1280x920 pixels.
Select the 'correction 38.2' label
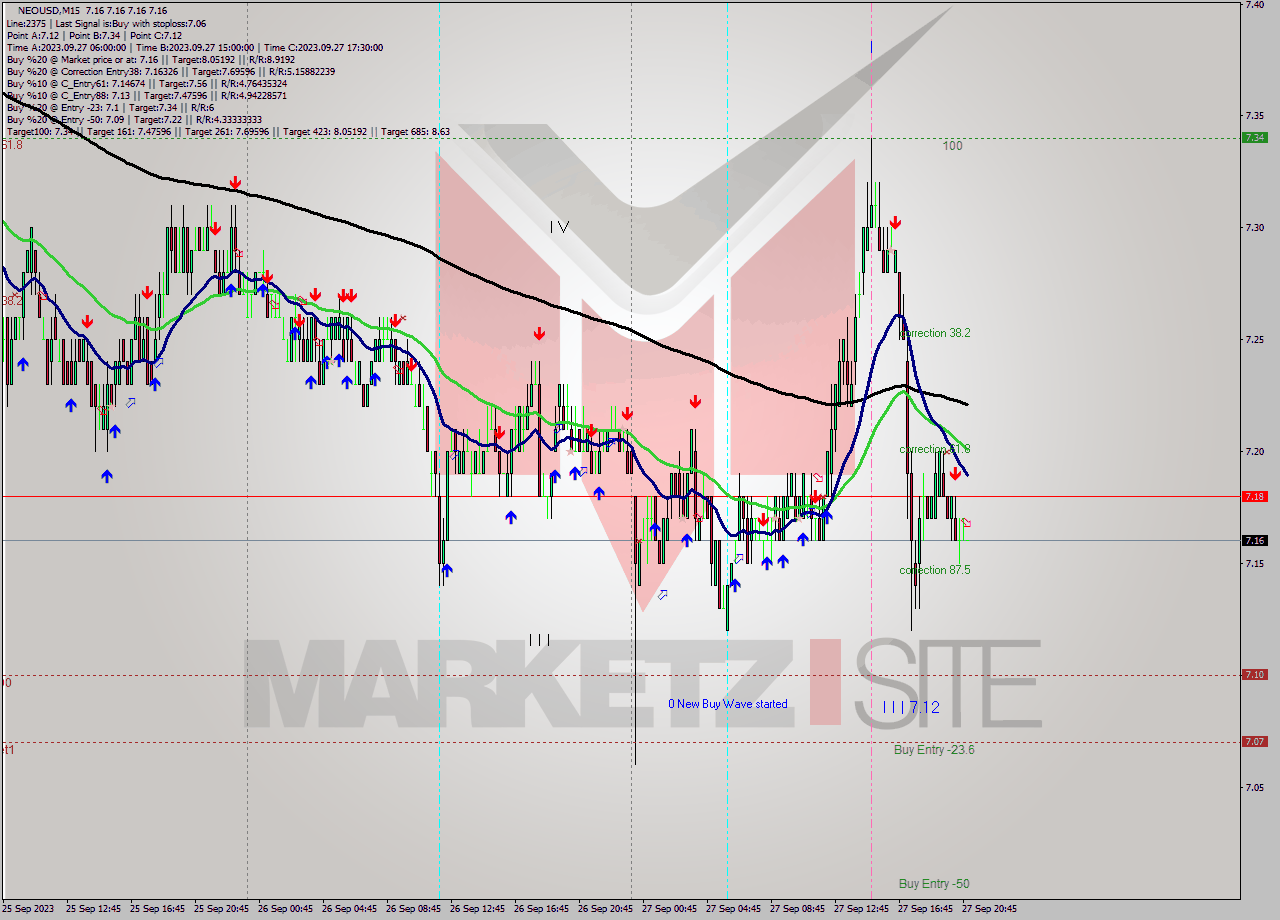936,333
